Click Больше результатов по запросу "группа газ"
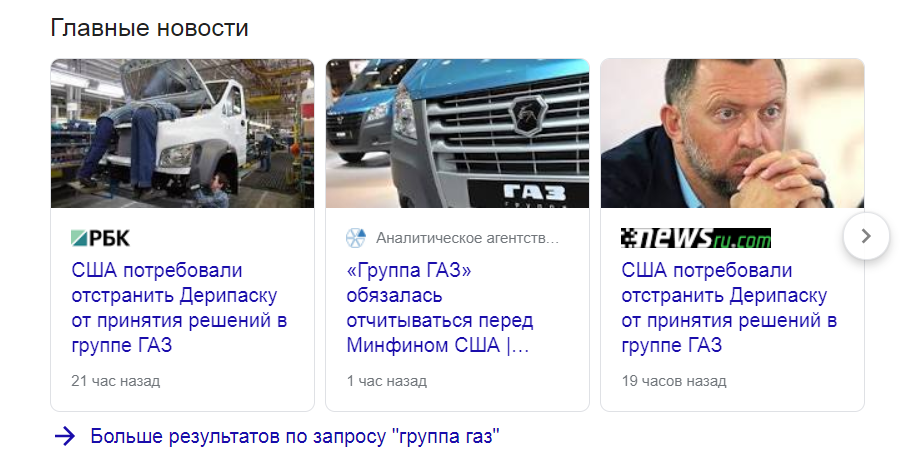Viewport: 921px width, 474px height. (295, 436)
